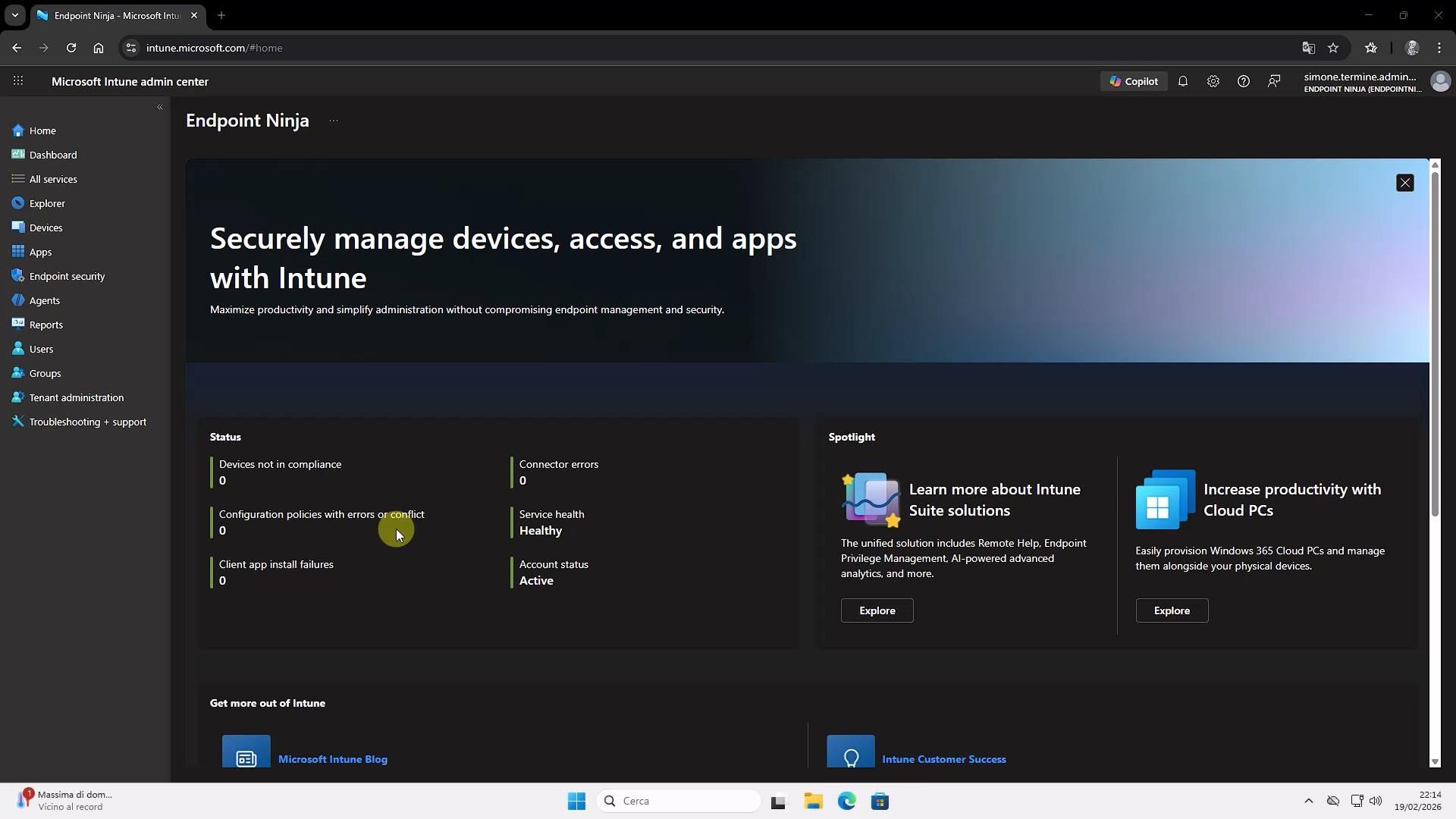Image resolution: width=1456 pixels, height=819 pixels.
Task: Open portal settings gear icon
Action: click(1213, 81)
